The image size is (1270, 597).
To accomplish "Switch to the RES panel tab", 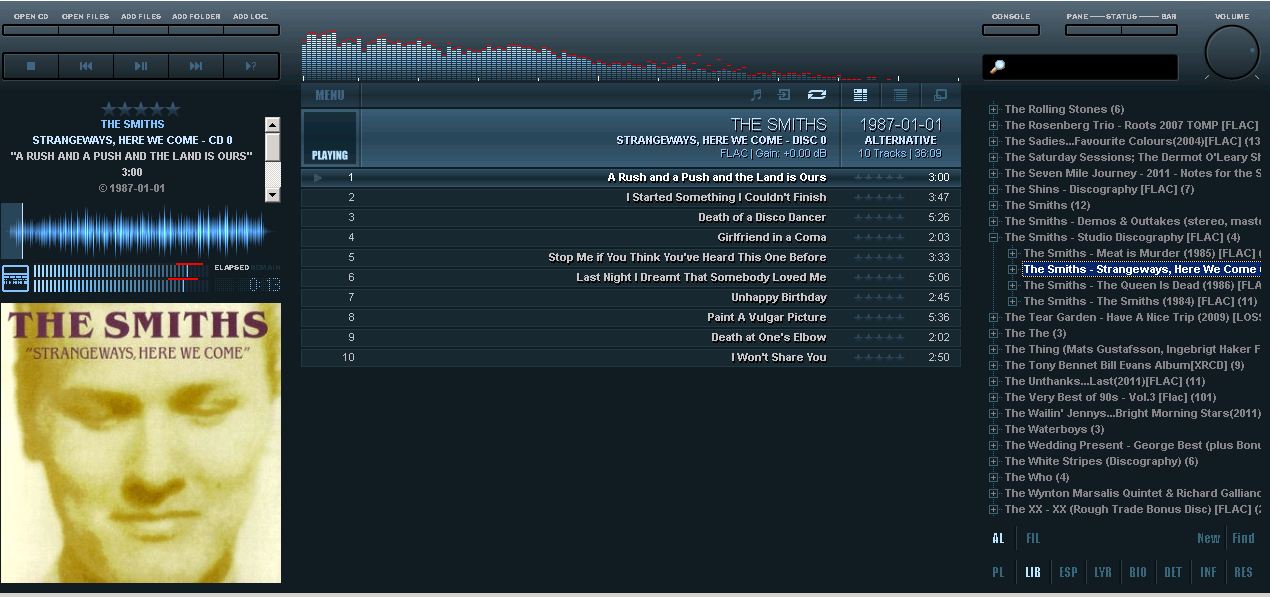I will coord(1243,572).
